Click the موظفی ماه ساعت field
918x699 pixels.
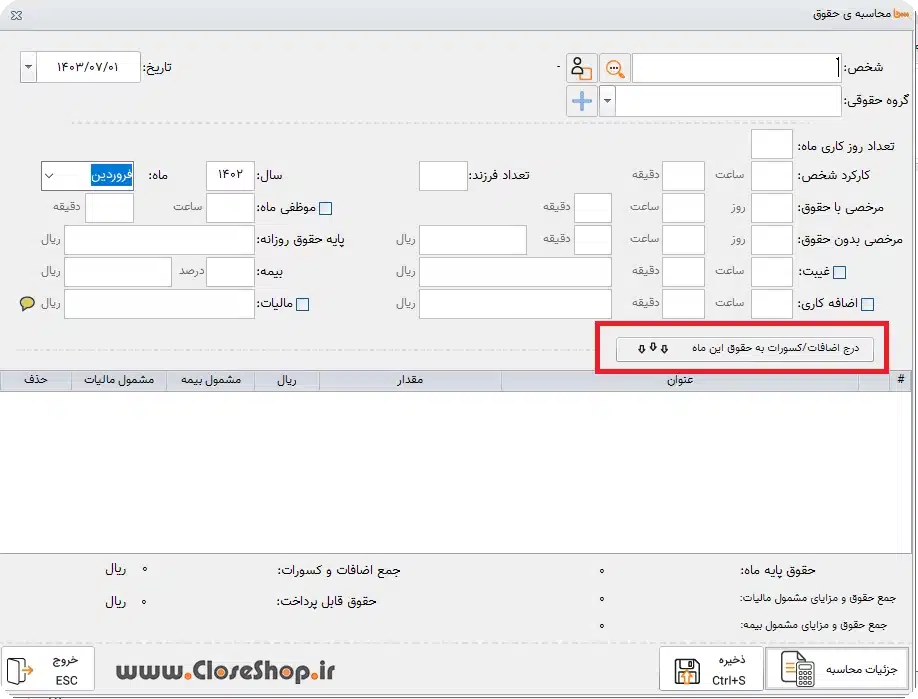(x=231, y=208)
